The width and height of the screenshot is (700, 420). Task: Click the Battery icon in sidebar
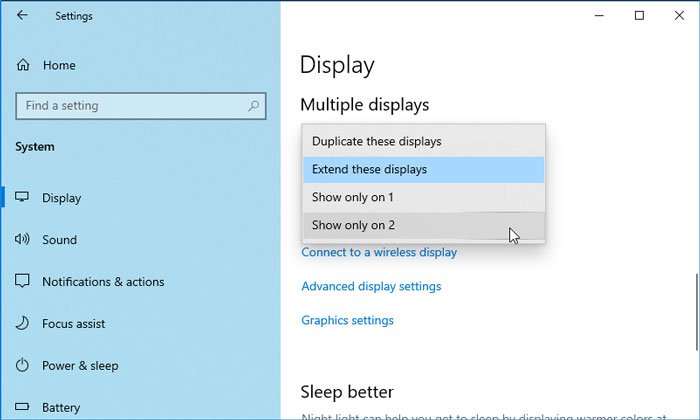pyautogui.click(x=22, y=407)
